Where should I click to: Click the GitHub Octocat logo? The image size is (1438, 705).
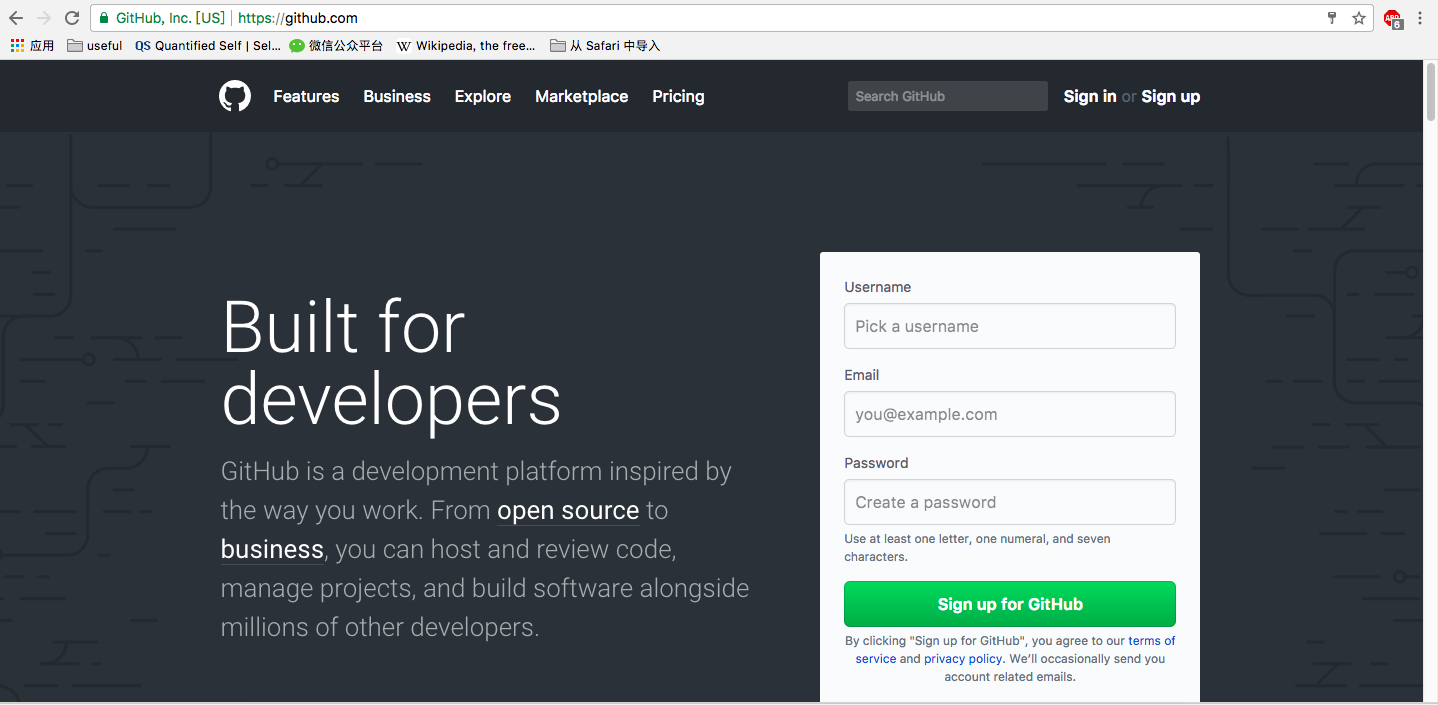pyautogui.click(x=235, y=96)
